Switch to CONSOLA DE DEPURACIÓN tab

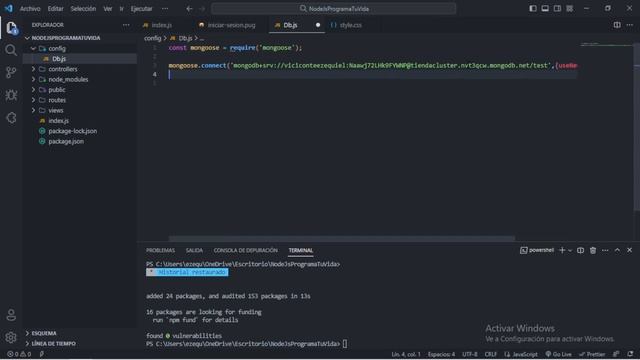point(246,250)
